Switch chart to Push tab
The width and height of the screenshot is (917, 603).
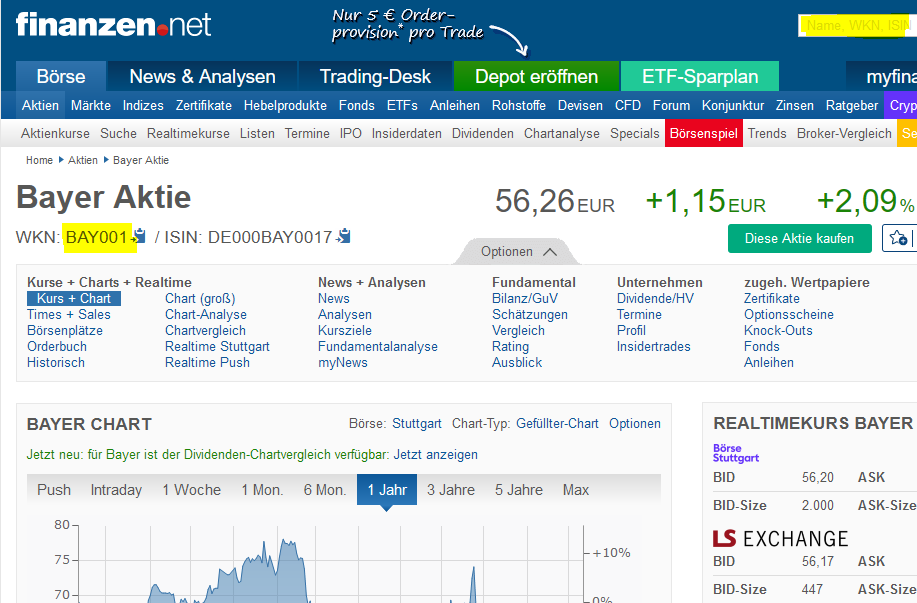click(x=54, y=490)
